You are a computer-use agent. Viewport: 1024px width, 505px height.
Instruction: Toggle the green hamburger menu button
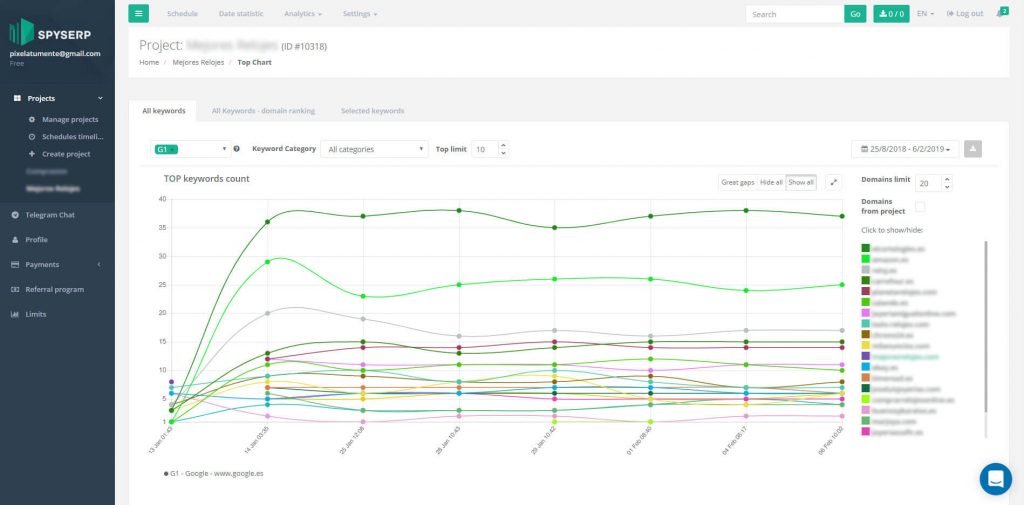click(138, 13)
